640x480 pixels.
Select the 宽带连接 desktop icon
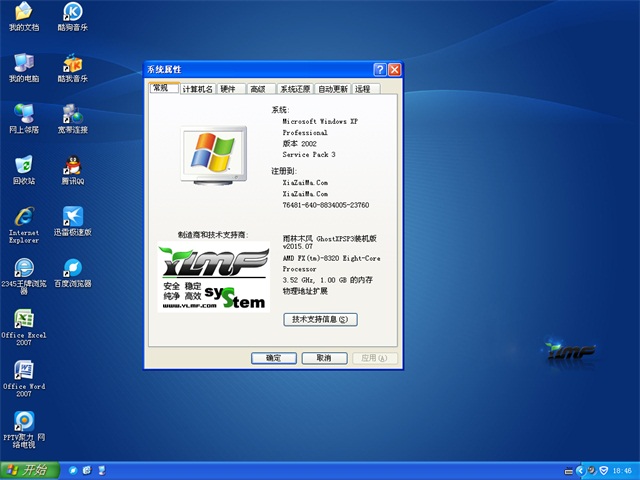[72, 115]
